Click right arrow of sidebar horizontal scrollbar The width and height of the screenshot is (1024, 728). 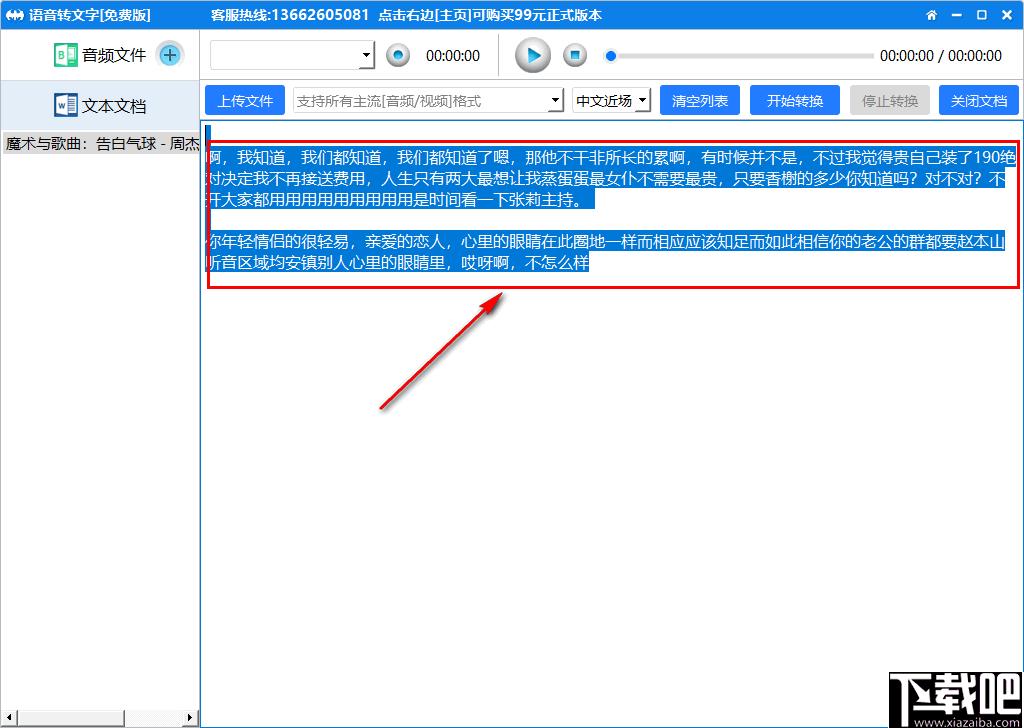tap(191, 718)
